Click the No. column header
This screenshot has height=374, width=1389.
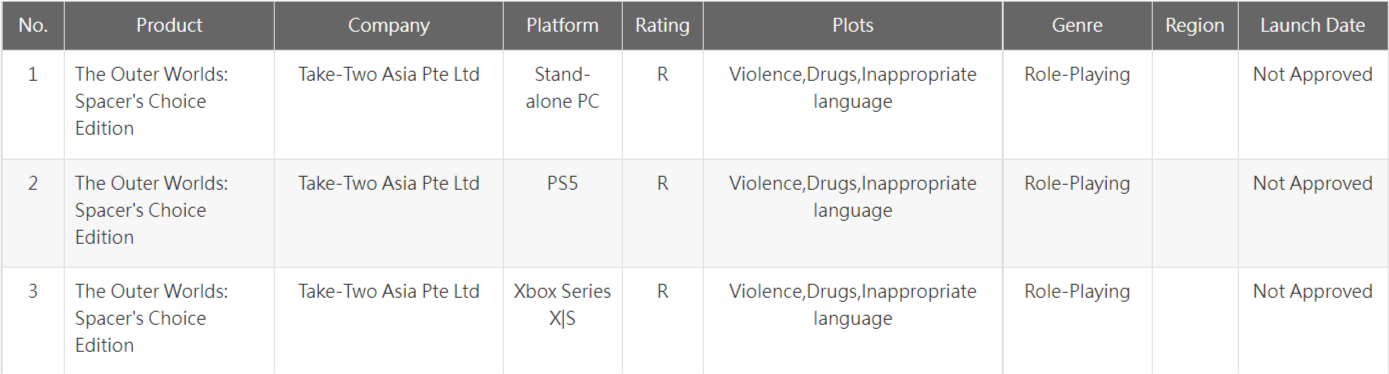(x=33, y=26)
